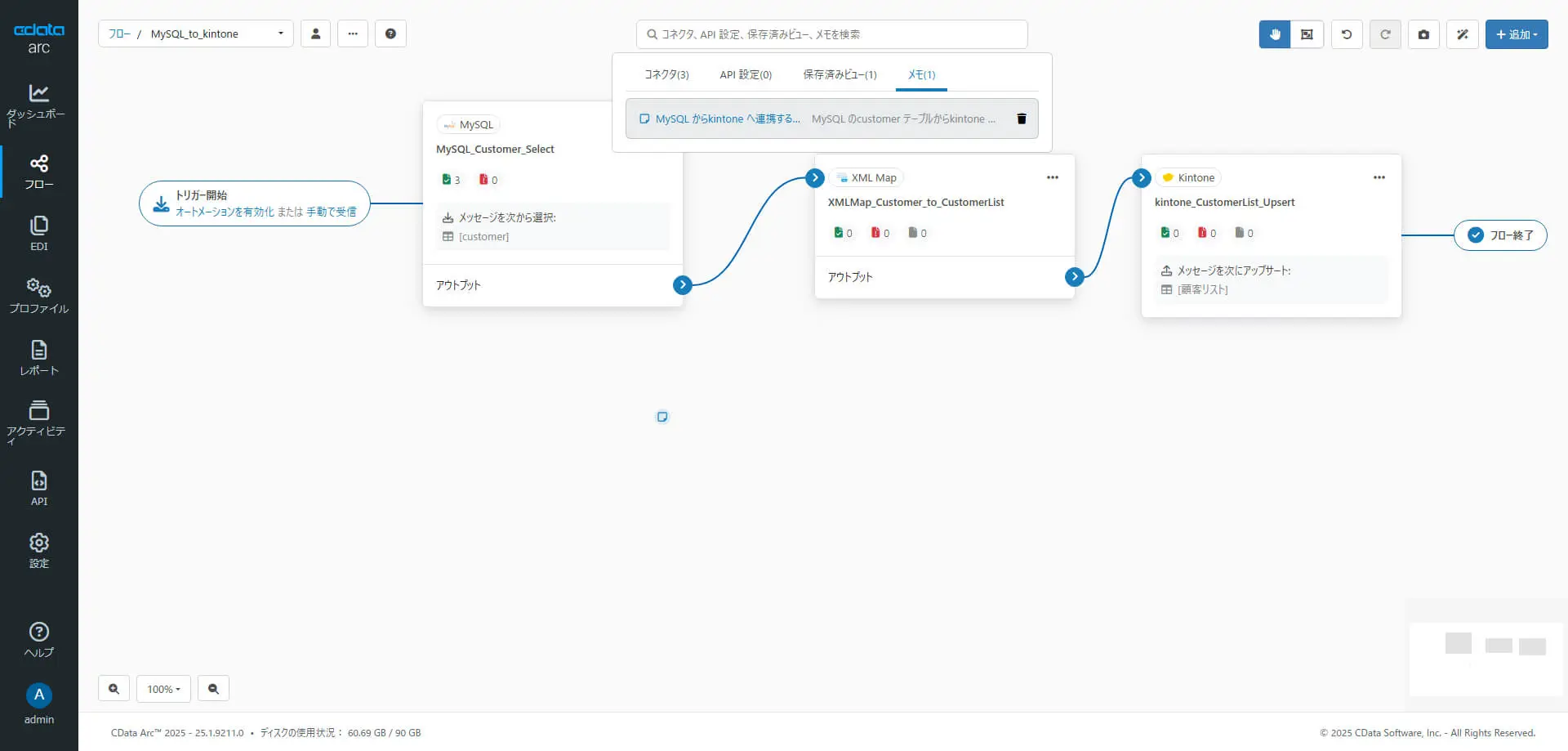1568x751 pixels.
Task: Click the XML Map input port arrow
Action: click(x=814, y=177)
